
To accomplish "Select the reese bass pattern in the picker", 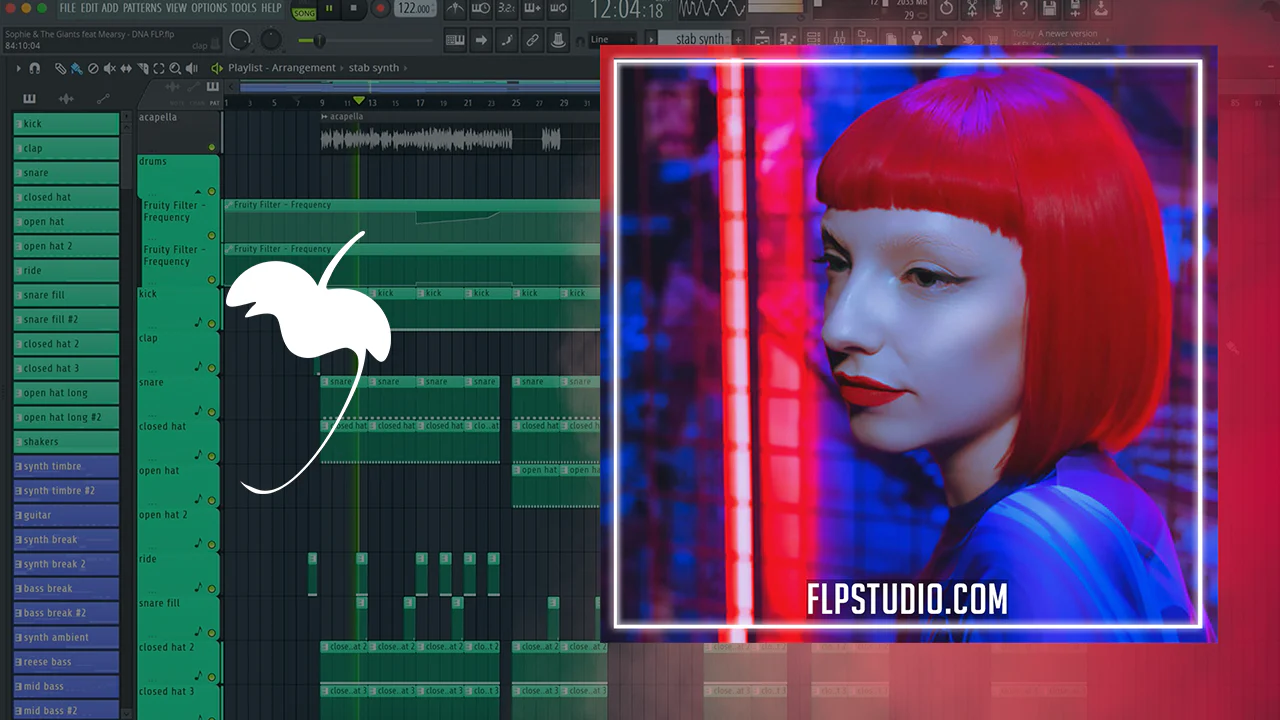I will [x=66, y=662].
